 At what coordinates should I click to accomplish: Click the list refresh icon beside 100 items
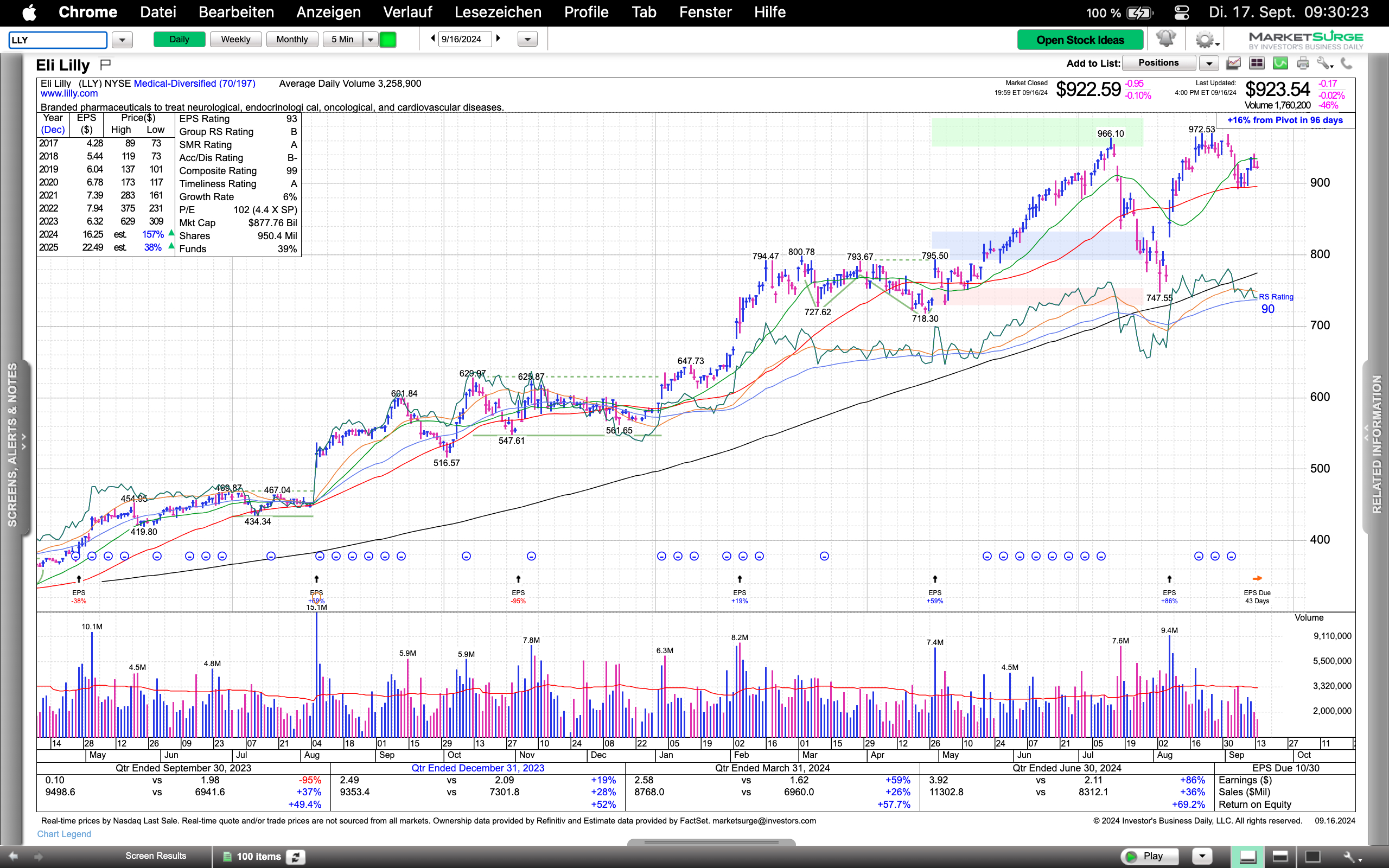pyautogui.click(x=296, y=857)
